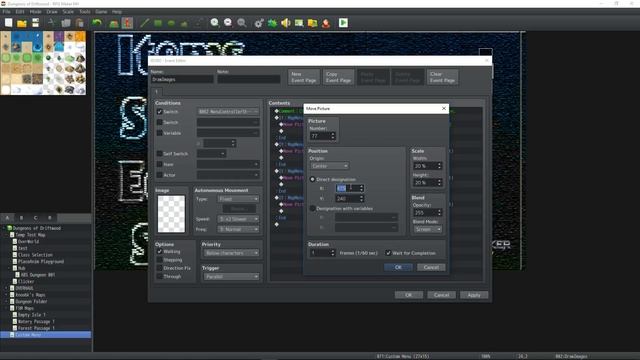Click the Zoom In magnifier icon
The height and width of the screenshot is (360, 640).
[x=215, y=23]
